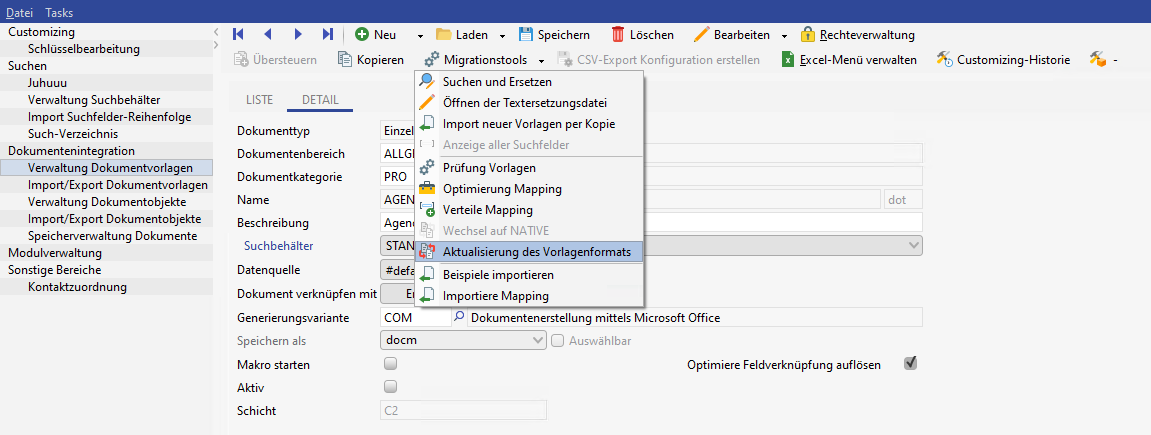Viewport: 1151px width, 435px height.
Task: Open Customizing-Historie from the toolbar
Action: [944, 60]
